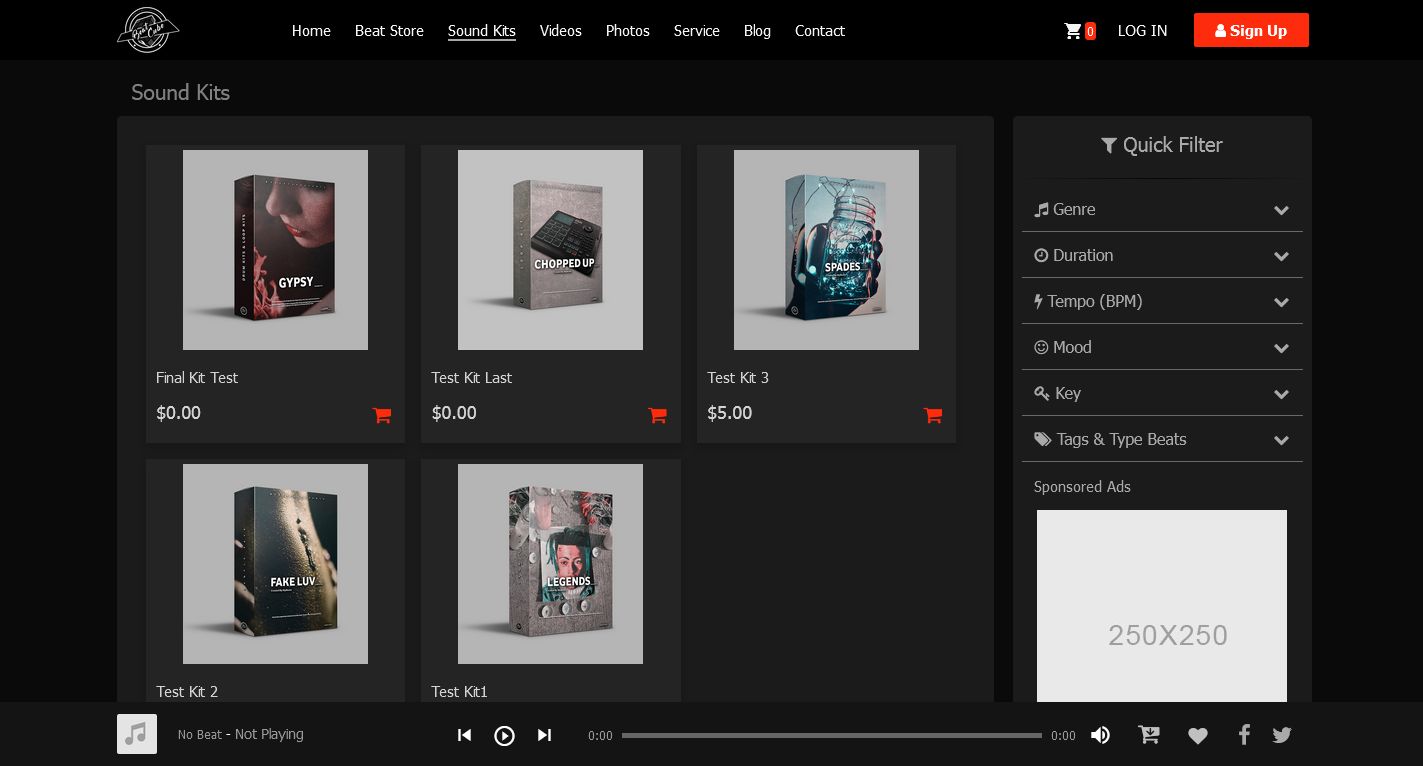Expand the Tempo (BPM) filter
1423x766 pixels.
(1162, 301)
